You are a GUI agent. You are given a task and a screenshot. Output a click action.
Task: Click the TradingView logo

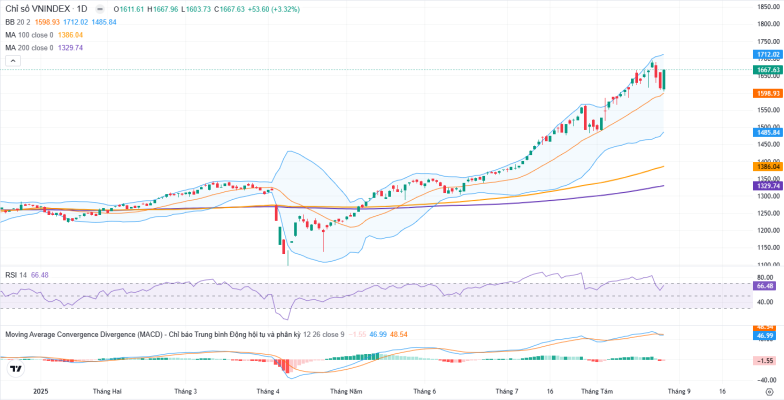(x=16, y=369)
